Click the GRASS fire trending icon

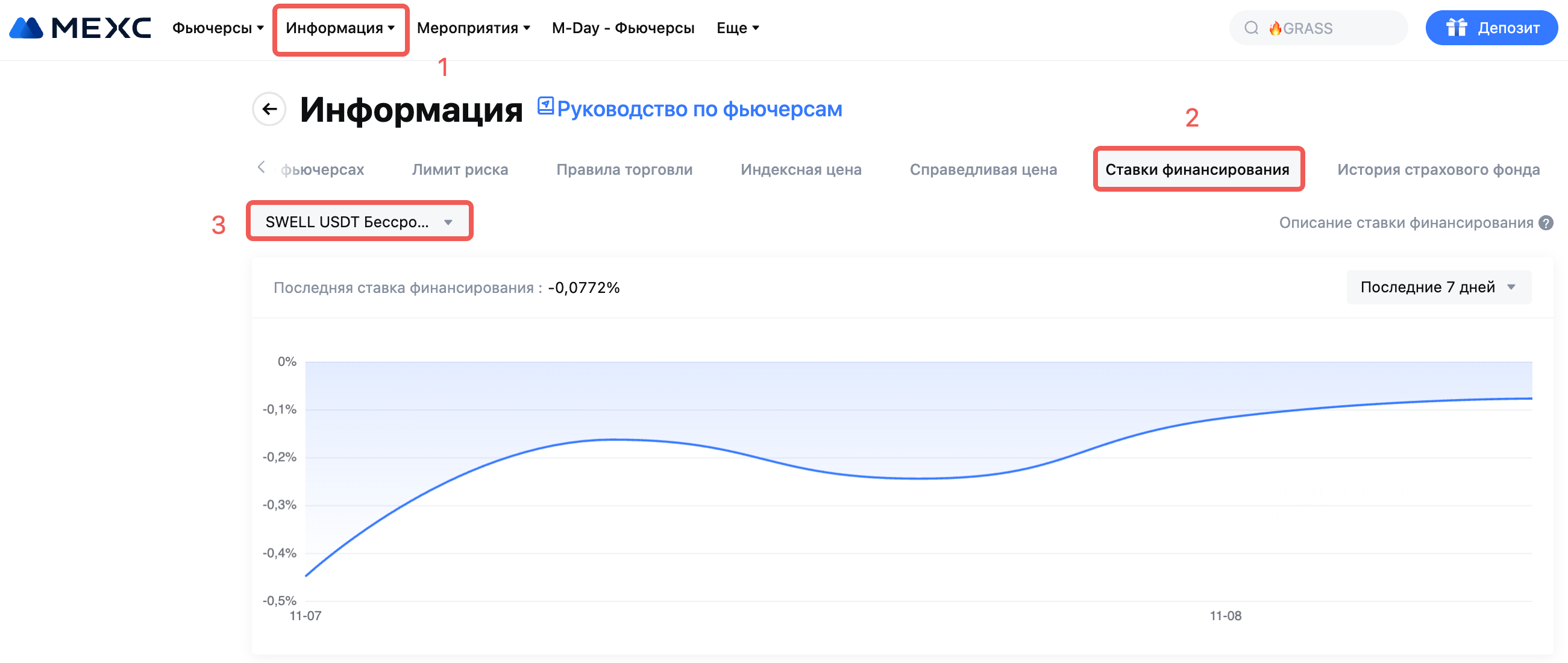point(1275,28)
